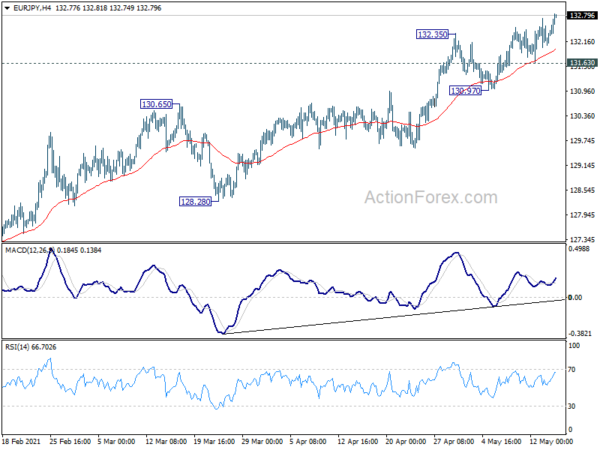Click the 12 May 00:00 date marker
The image size is (600, 450).
[x=548, y=442]
